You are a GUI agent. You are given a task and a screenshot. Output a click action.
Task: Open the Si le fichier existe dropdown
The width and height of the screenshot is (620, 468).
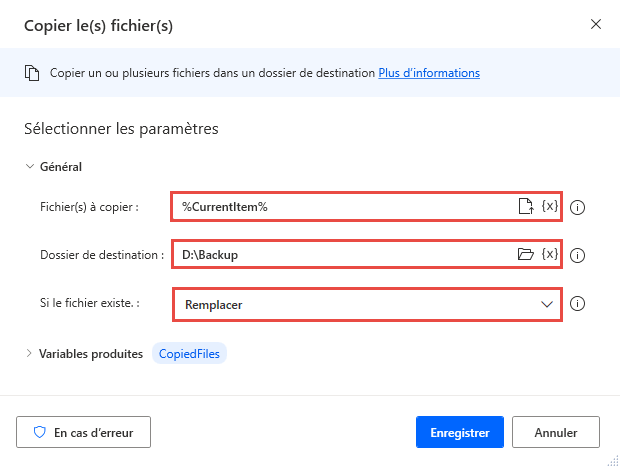pyautogui.click(x=366, y=304)
